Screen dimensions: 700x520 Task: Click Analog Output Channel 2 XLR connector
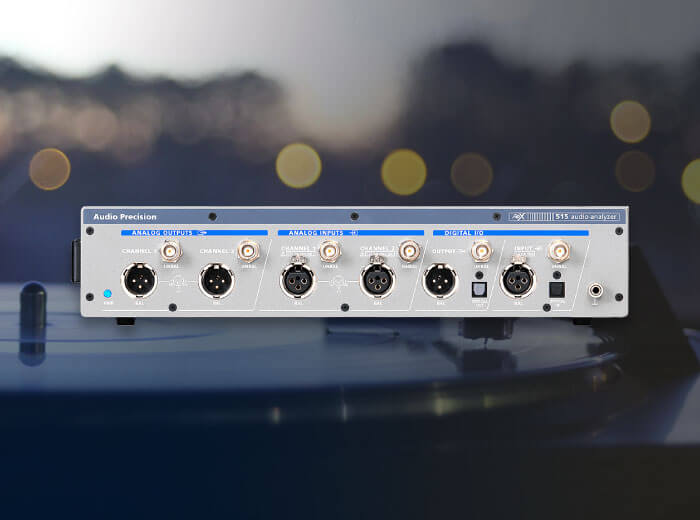point(216,280)
